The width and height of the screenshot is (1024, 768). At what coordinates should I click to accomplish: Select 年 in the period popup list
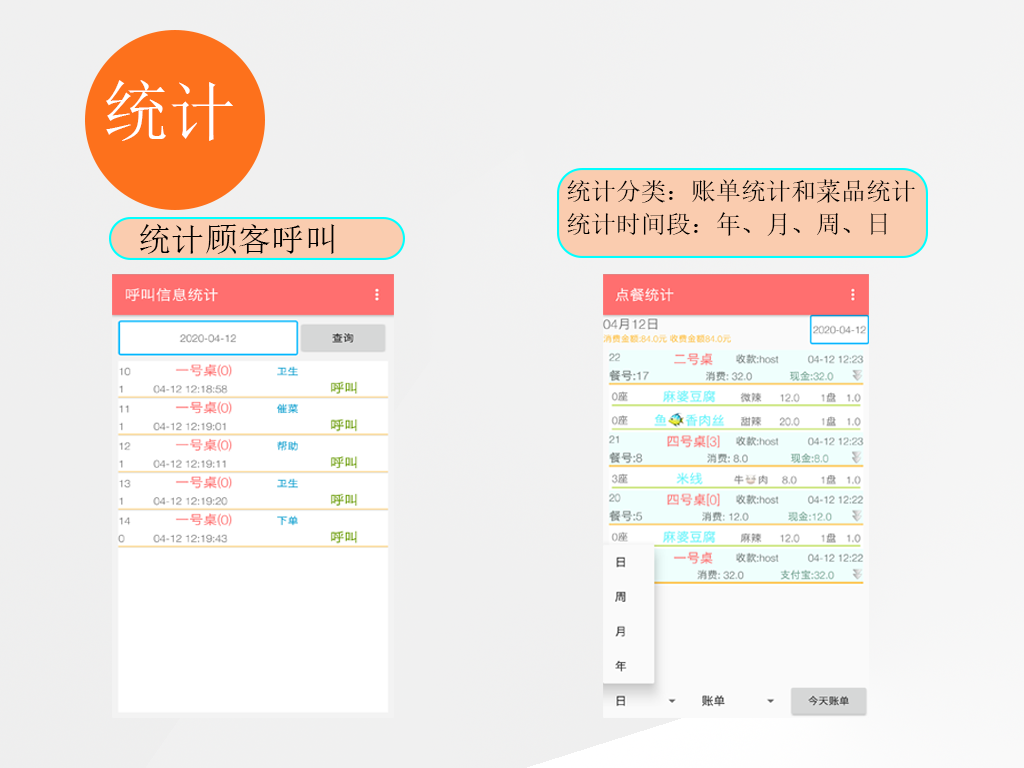621,666
